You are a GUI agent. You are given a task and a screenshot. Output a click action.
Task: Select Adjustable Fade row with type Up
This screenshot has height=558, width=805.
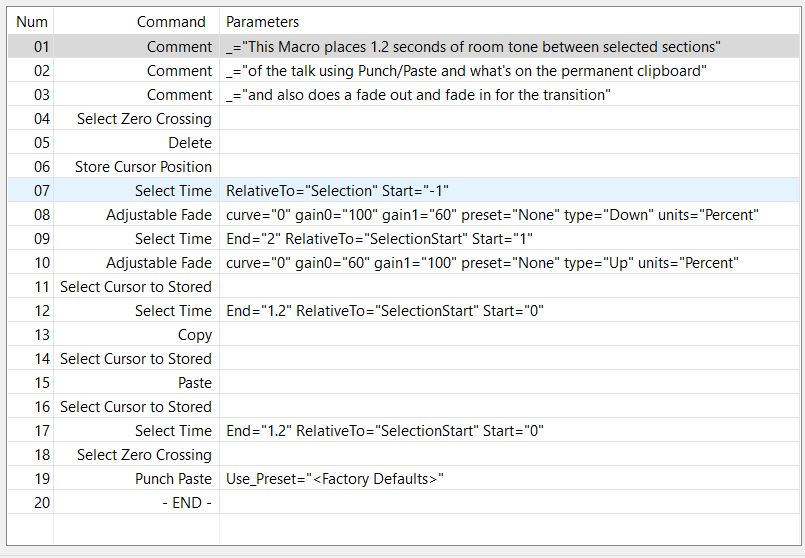coord(404,263)
